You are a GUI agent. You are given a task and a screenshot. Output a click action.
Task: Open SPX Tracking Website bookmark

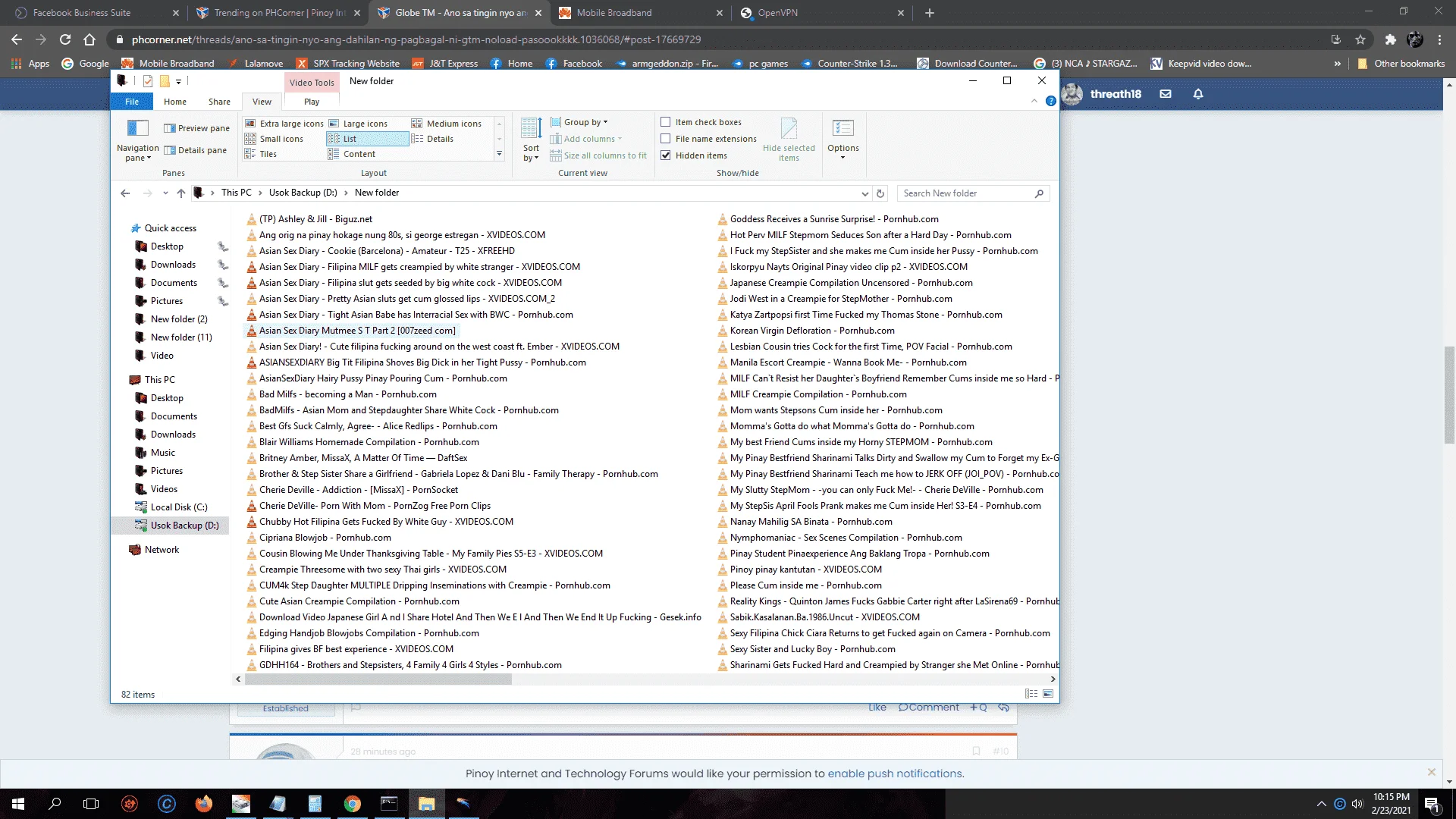click(x=348, y=64)
